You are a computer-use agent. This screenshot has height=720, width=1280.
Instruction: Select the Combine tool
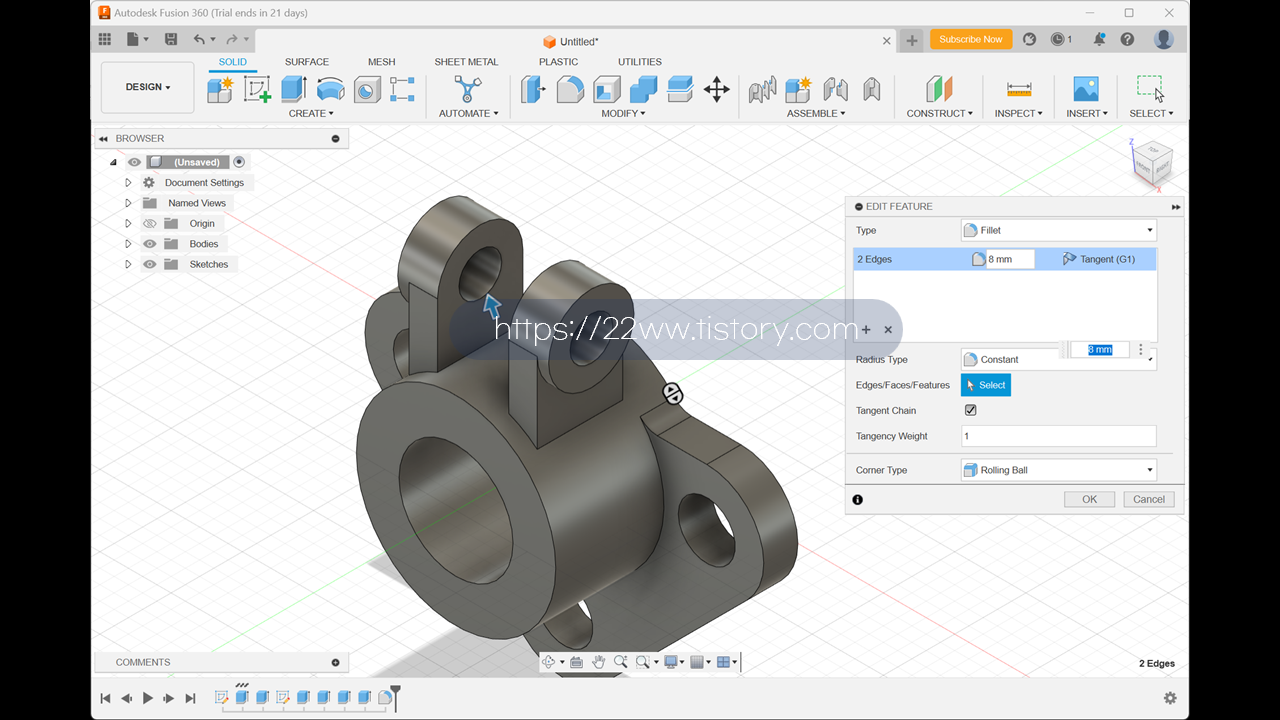click(643, 89)
